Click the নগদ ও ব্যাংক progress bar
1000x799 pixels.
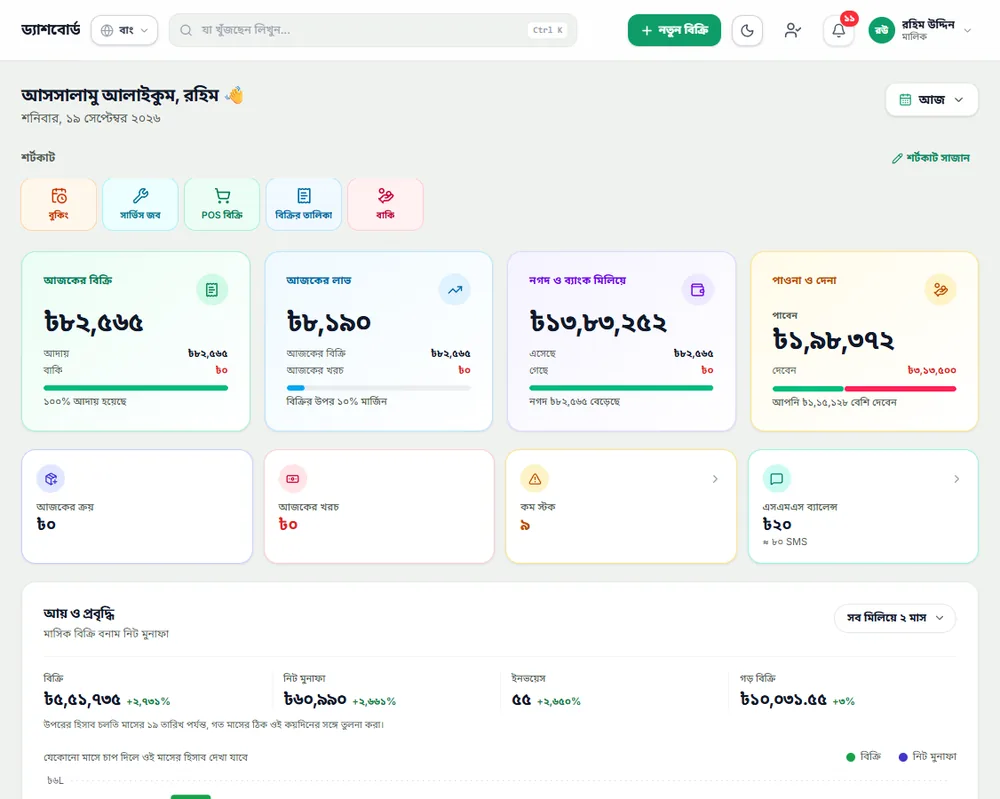click(x=621, y=388)
